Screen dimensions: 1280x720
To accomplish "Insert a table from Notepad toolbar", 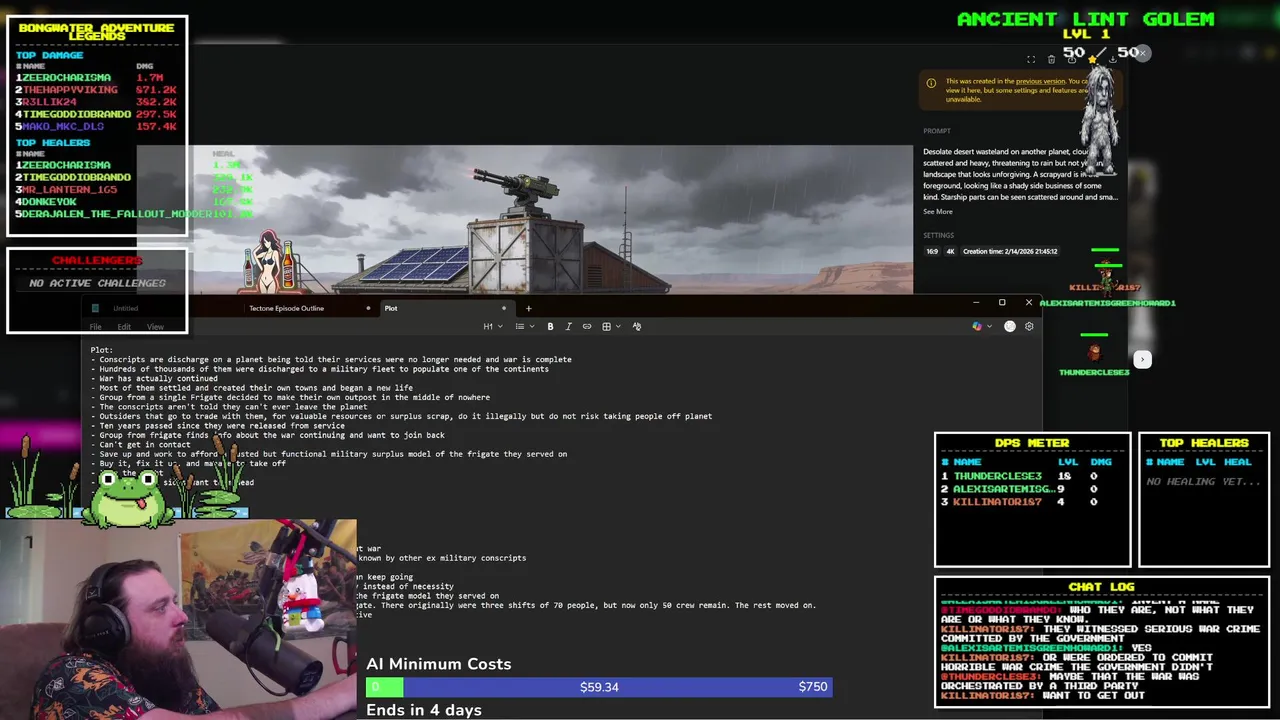I will pos(605,326).
